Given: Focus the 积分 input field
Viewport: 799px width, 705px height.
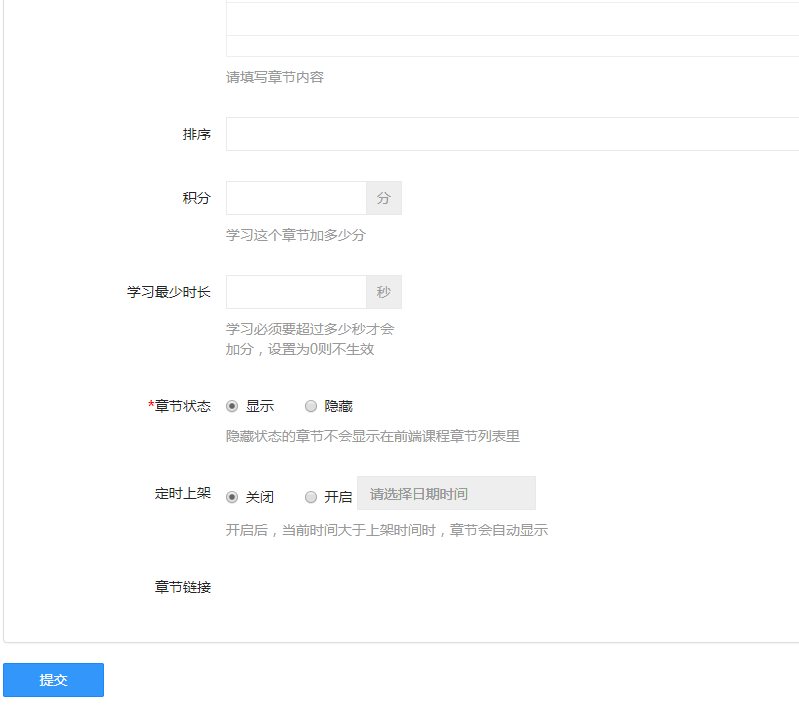Looking at the screenshot, I should click(x=296, y=198).
